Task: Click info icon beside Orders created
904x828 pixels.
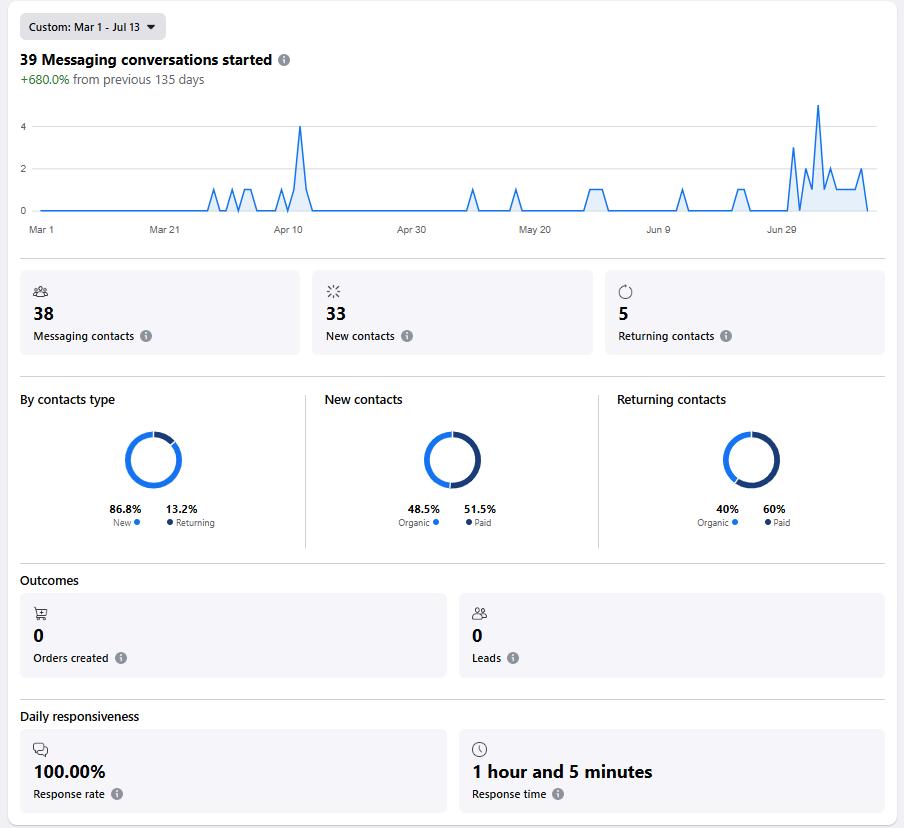Action: click(120, 658)
